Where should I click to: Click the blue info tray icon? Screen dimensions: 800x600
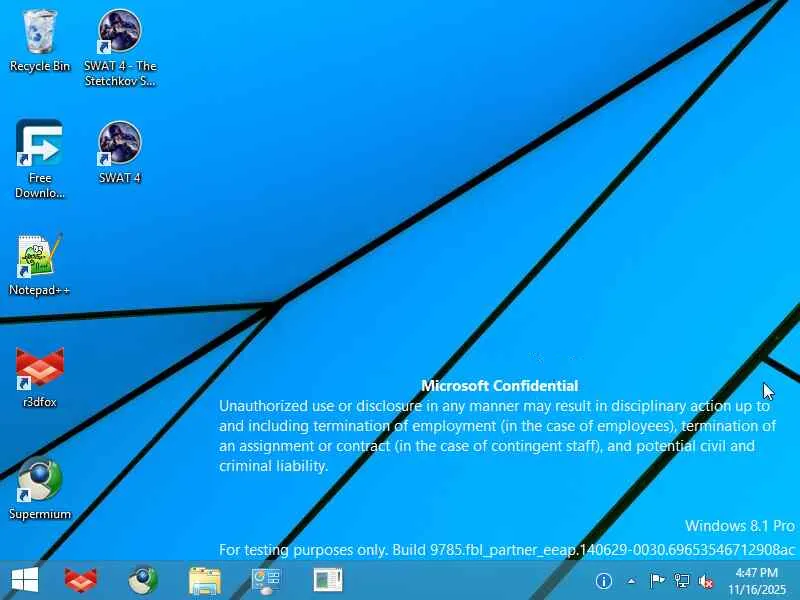[x=604, y=581]
